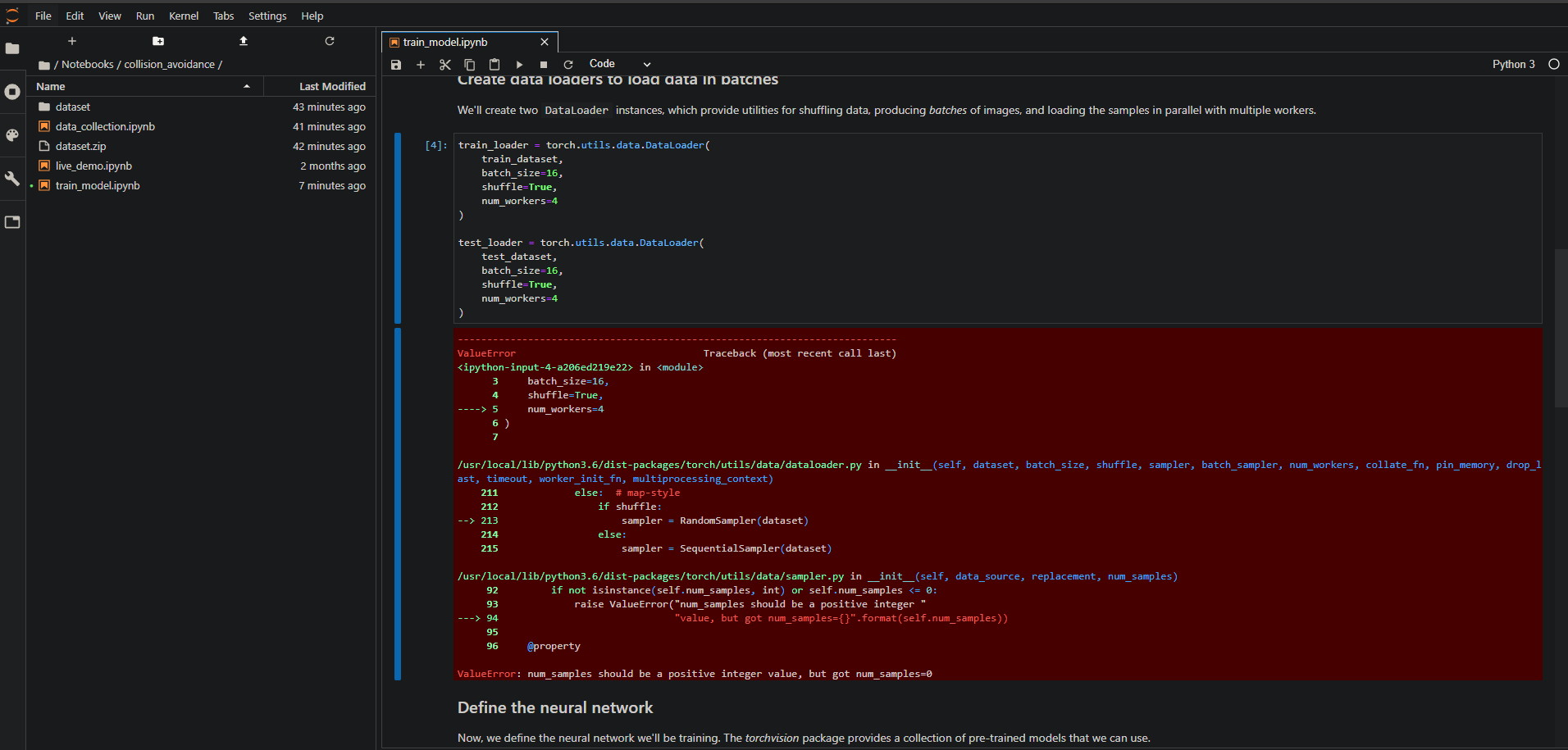Navigate to Notebooks in the breadcrumb
Viewport: 1568px width, 750px height.
click(87, 64)
